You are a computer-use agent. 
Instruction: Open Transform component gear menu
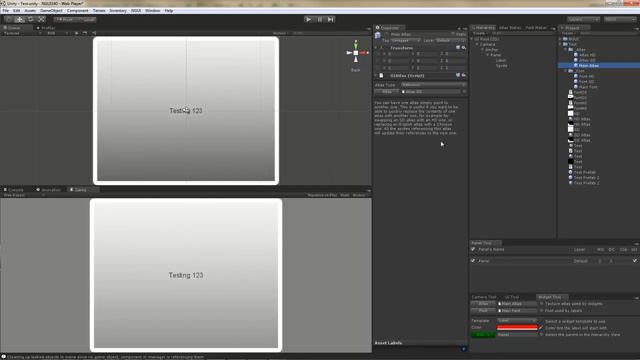464,48
